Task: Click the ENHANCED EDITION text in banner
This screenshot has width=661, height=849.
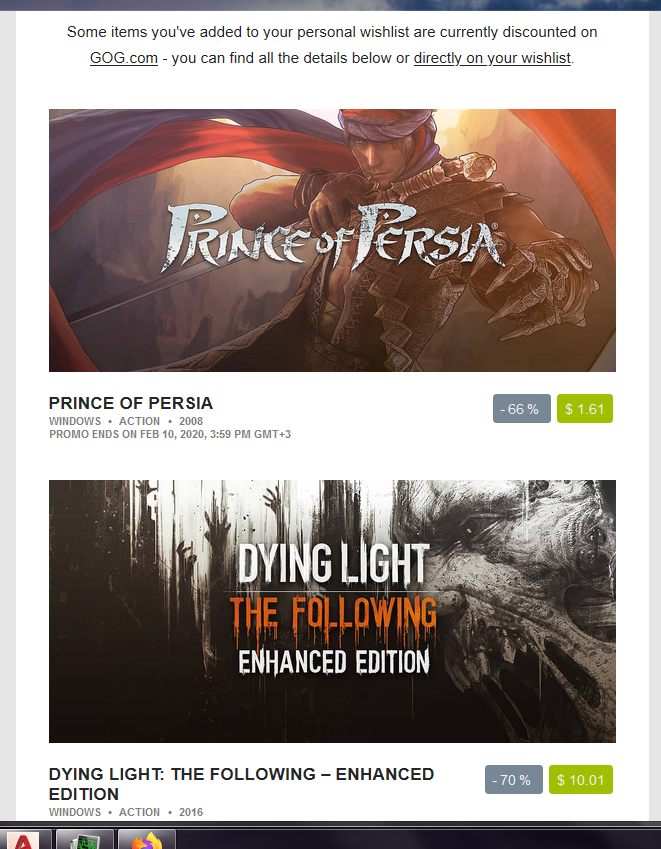Action: coord(334,662)
